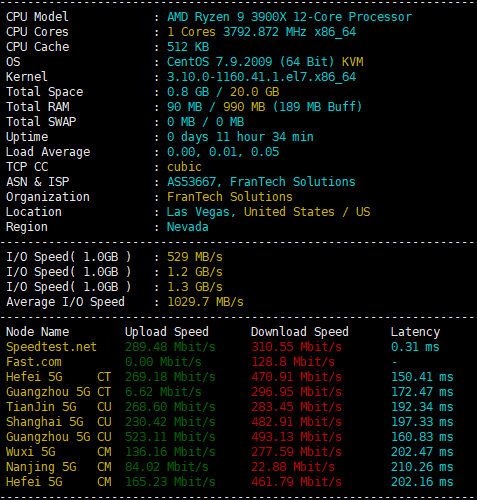The width and height of the screenshot is (477, 500).
Task: Click Average I/O Speed value 1029.7 MB/s
Action: [205, 302]
